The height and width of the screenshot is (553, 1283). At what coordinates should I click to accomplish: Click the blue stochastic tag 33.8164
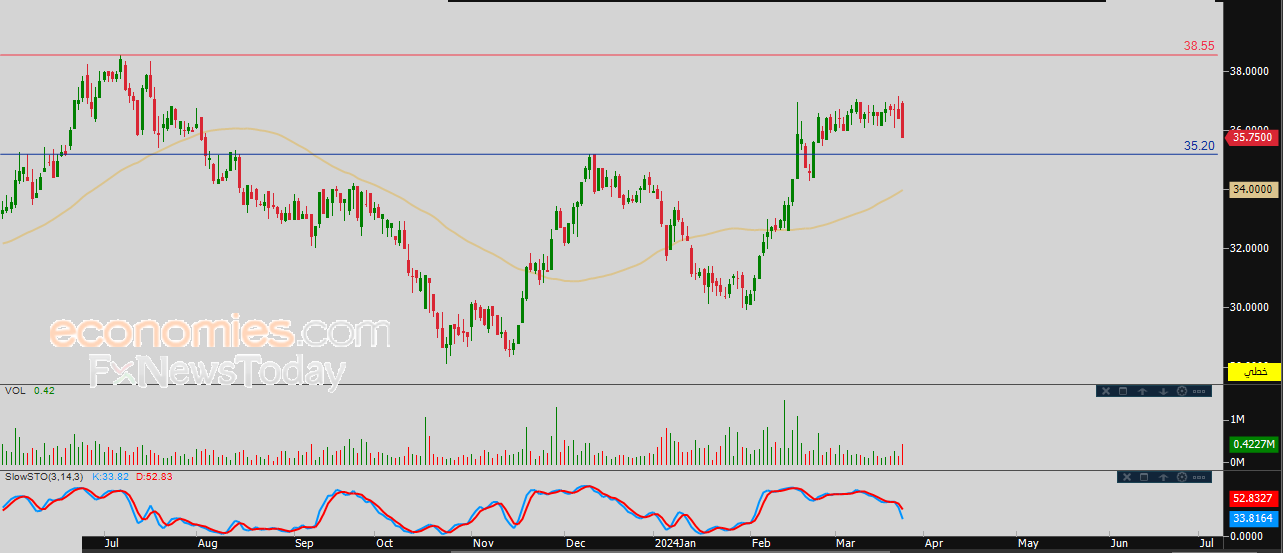pyautogui.click(x=1253, y=518)
